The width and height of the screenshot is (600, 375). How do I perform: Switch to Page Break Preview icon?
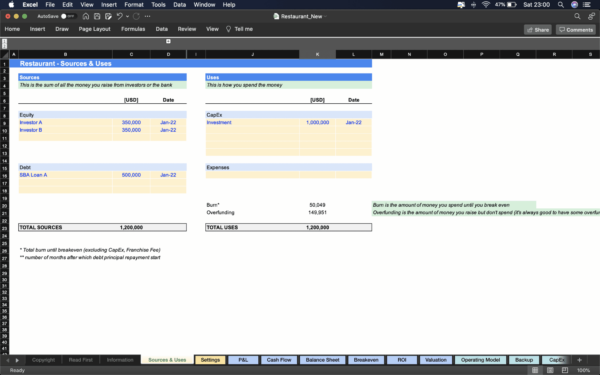(565, 370)
